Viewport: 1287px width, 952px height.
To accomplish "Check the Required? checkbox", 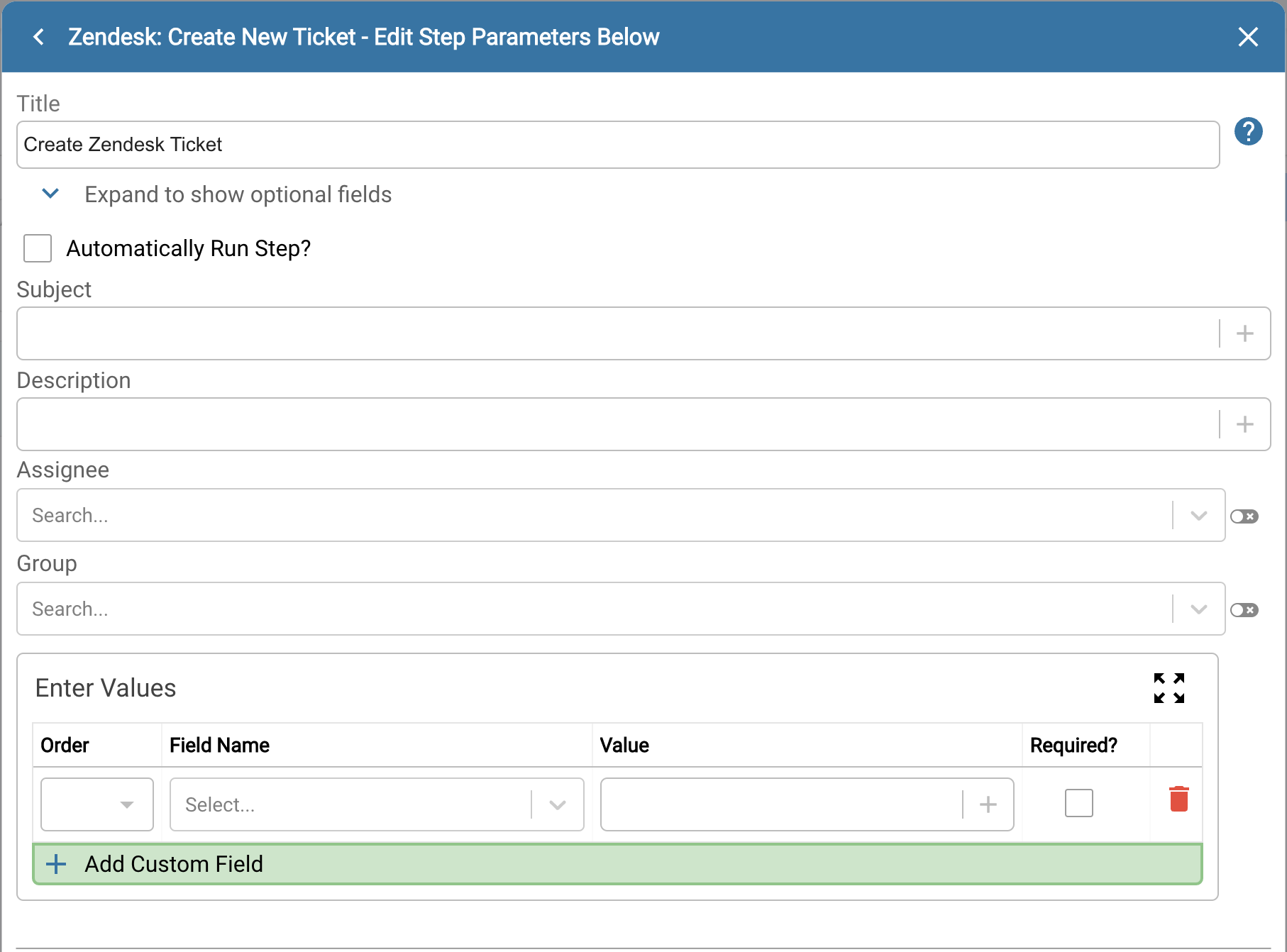I will pos(1079,803).
